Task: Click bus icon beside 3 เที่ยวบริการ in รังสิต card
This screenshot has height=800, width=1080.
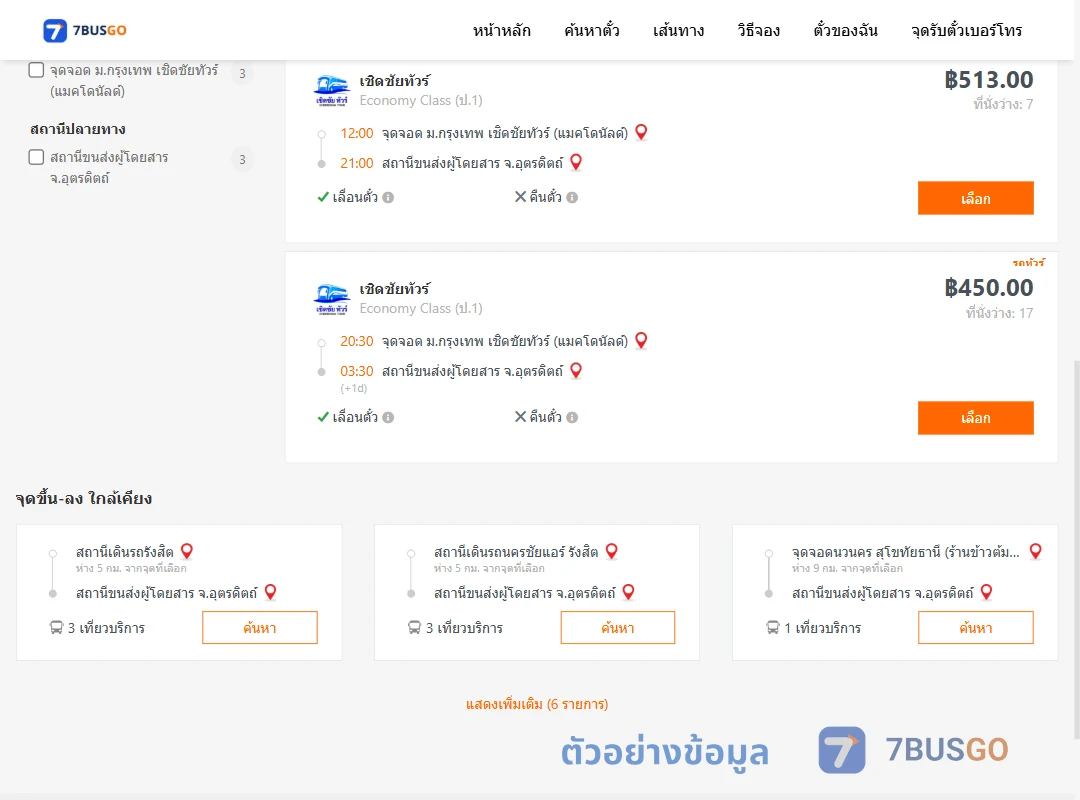Action: click(56, 628)
